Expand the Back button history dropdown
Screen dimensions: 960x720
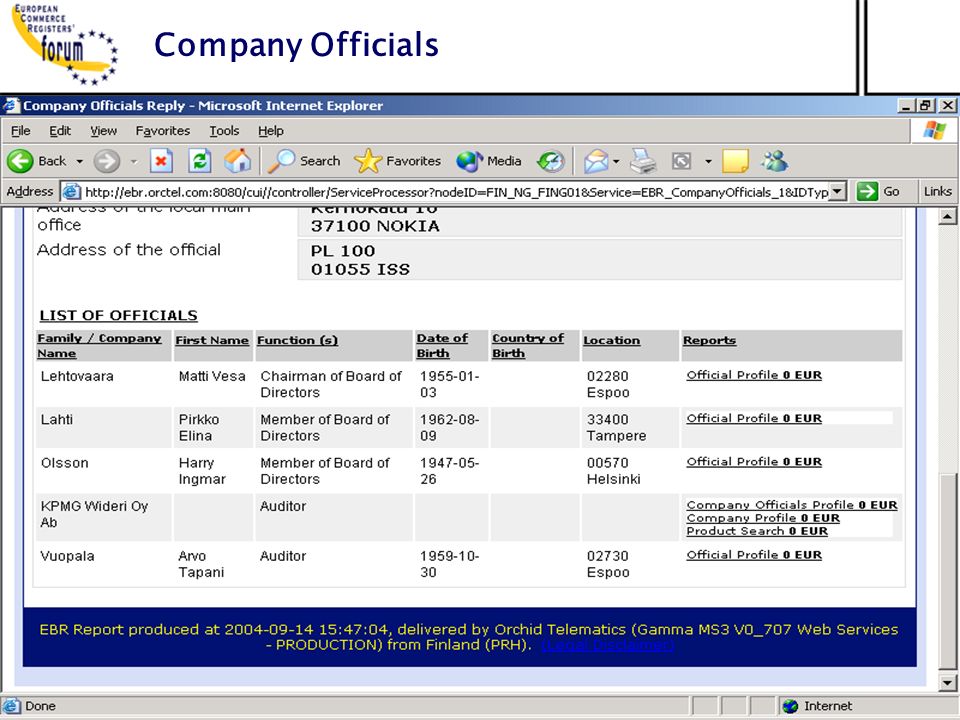coord(80,162)
